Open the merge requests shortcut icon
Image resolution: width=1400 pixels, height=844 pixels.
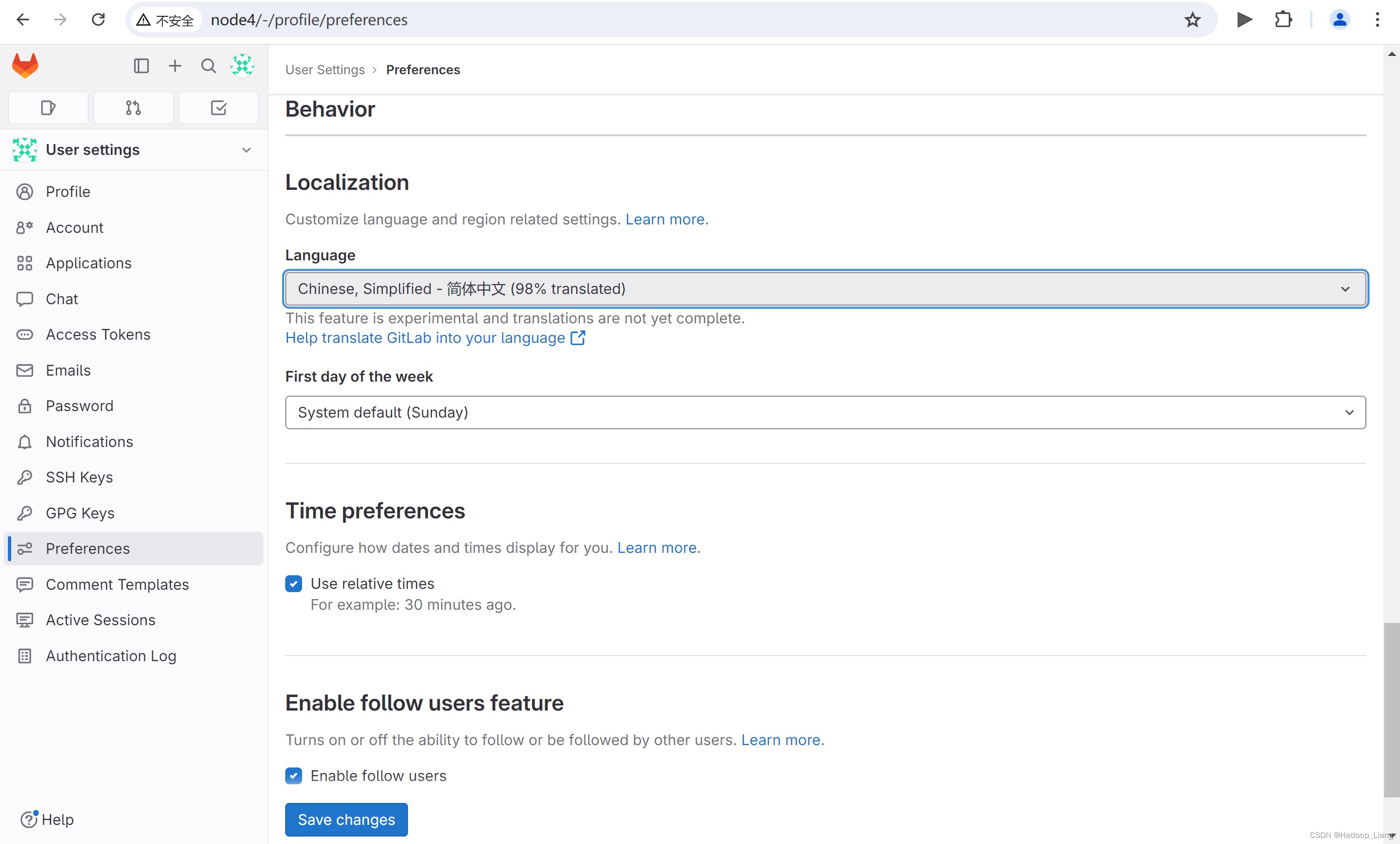(x=133, y=108)
